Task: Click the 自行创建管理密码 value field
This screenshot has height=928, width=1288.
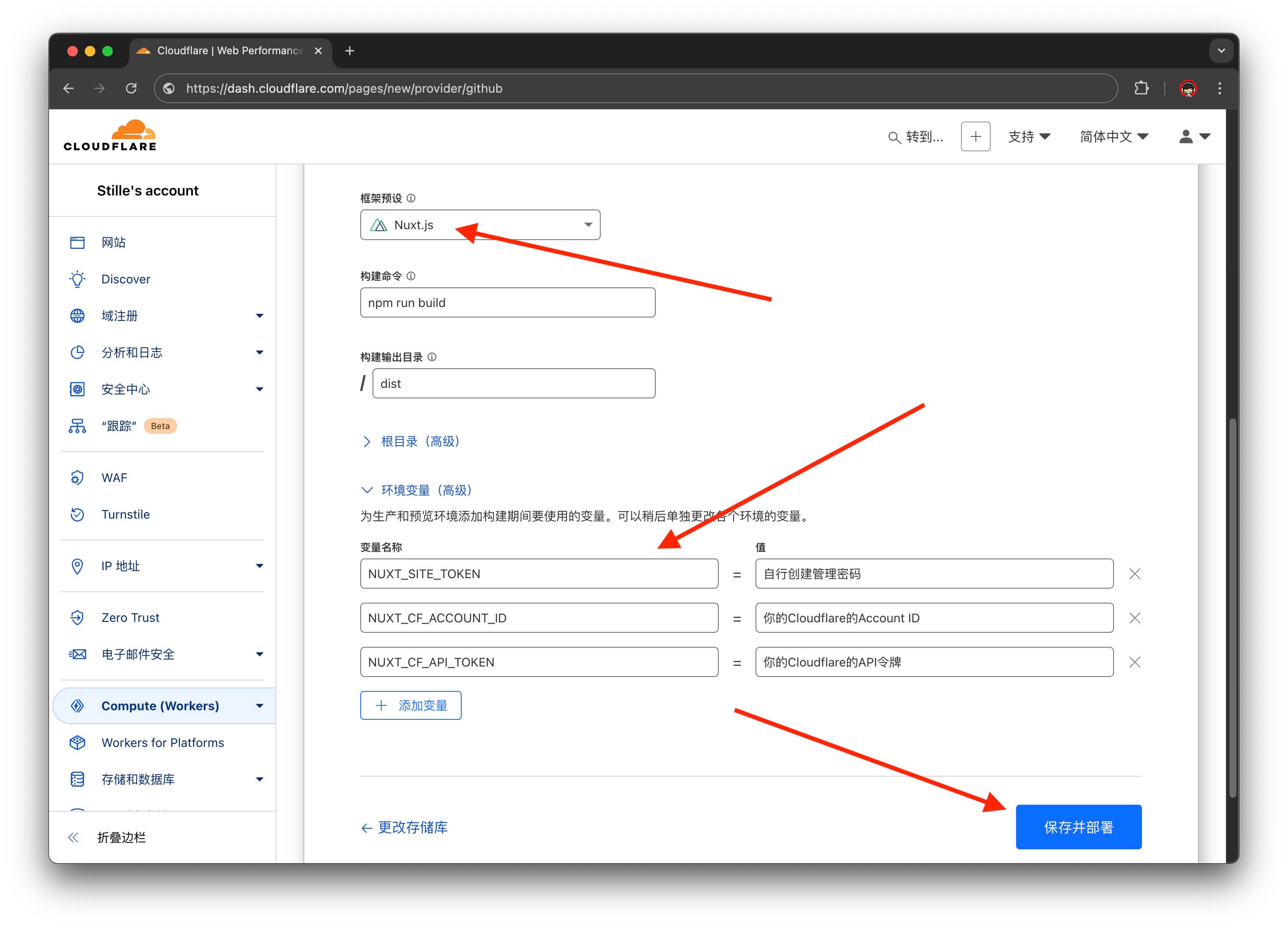Action: [934, 574]
